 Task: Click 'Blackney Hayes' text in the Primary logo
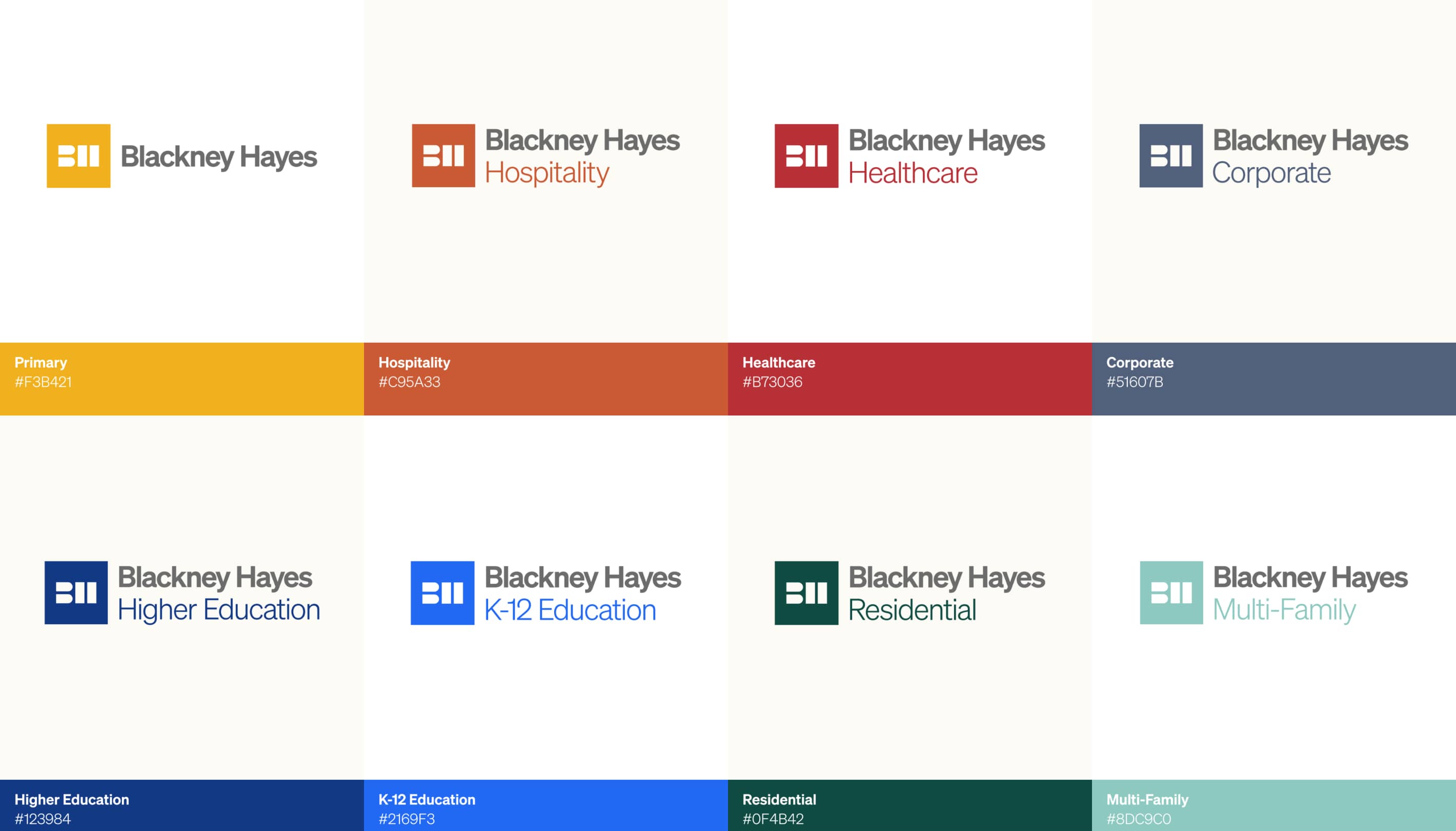[x=219, y=157]
